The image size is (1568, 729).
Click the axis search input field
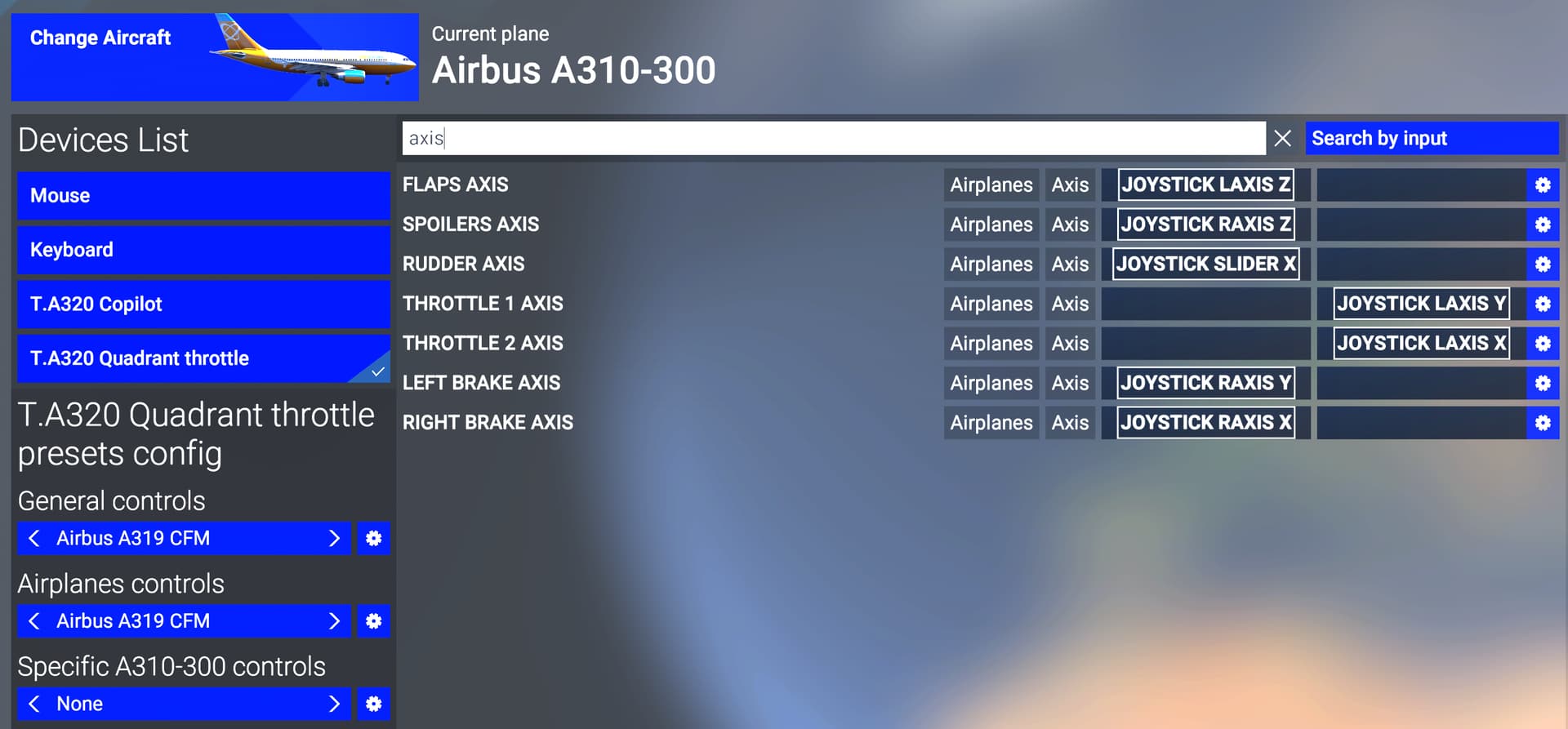[833, 139]
